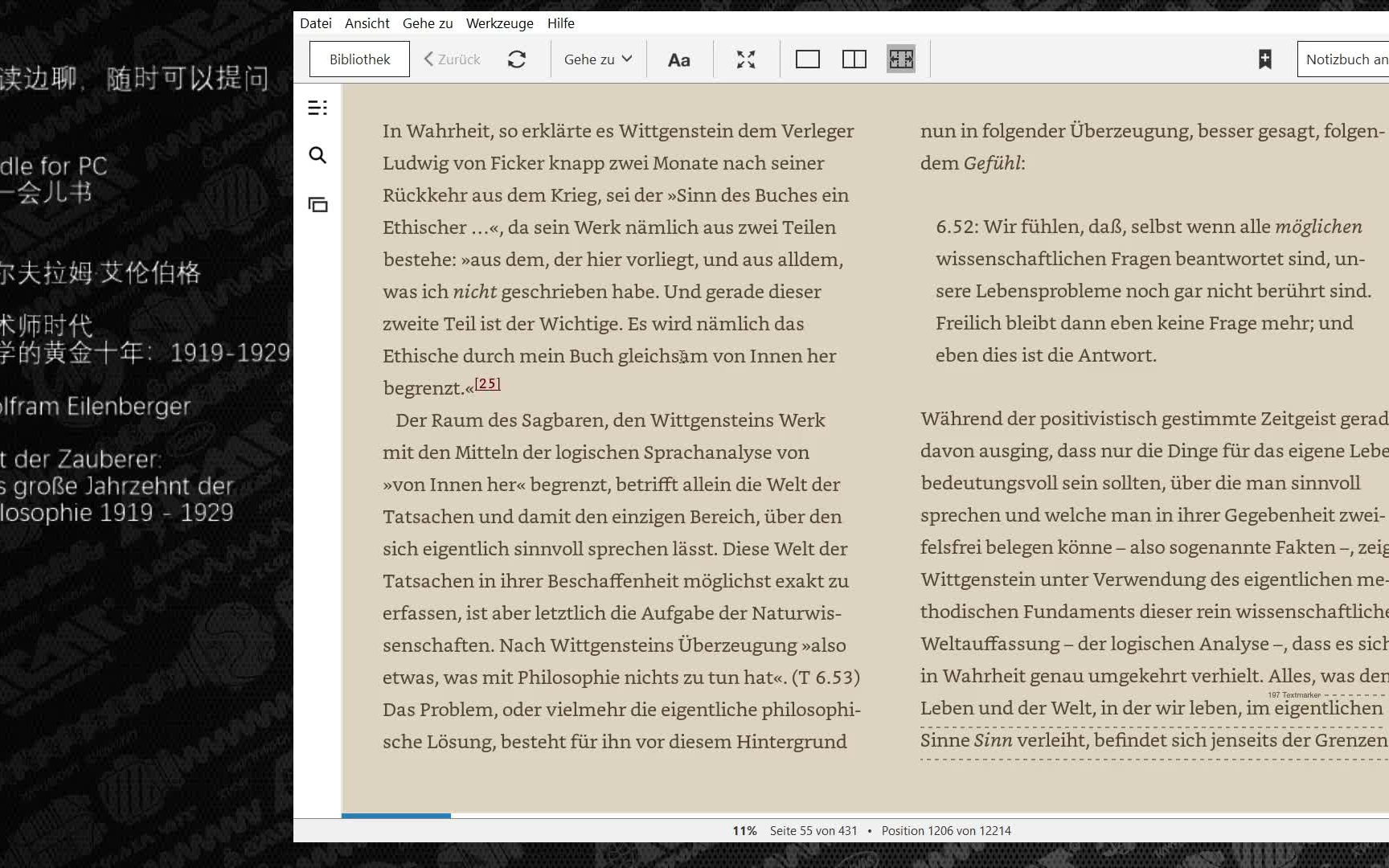1389x868 pixels.
Task: Click the Zurück back button
Action: (x=452, y=59)
